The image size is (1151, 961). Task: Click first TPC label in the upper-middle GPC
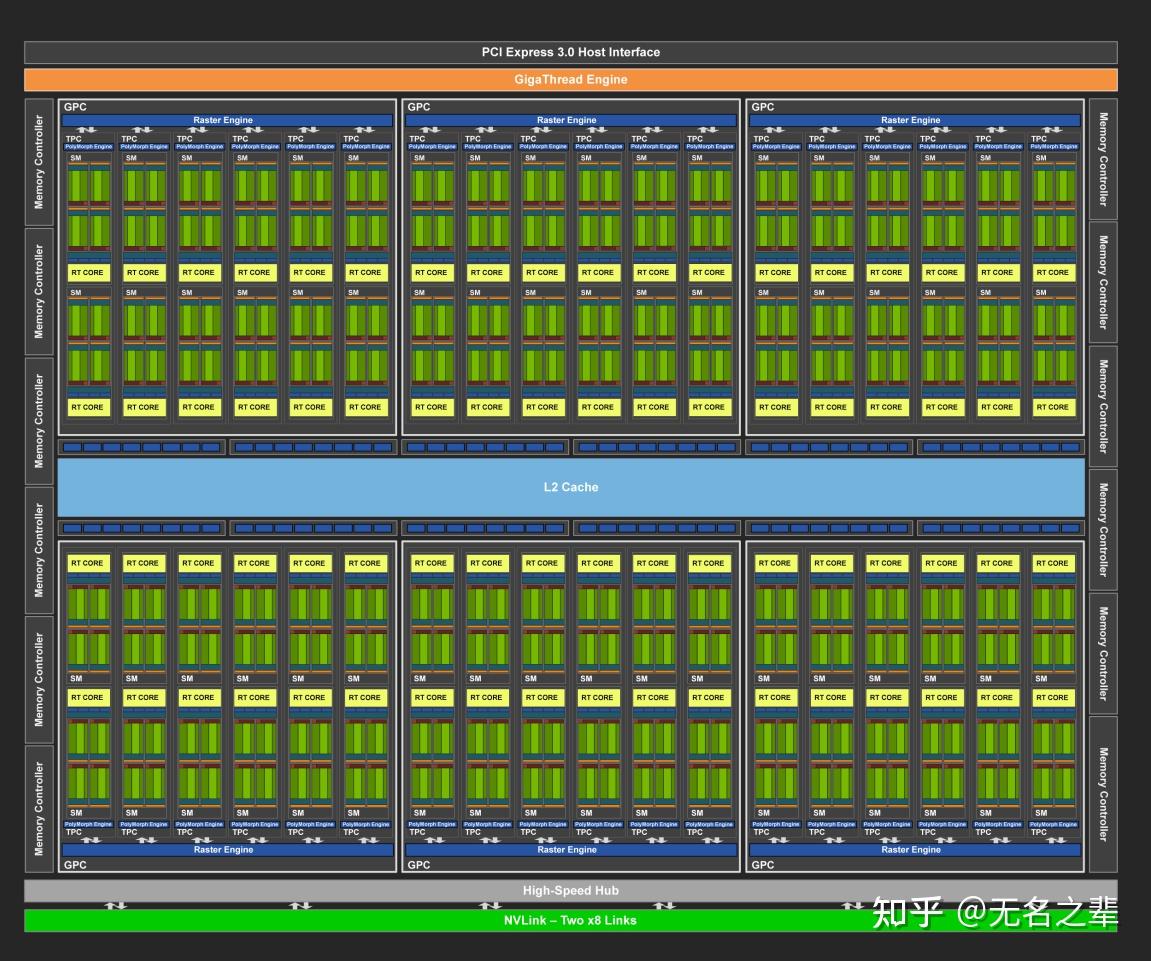pyautogui.click(x=417, y=139)
